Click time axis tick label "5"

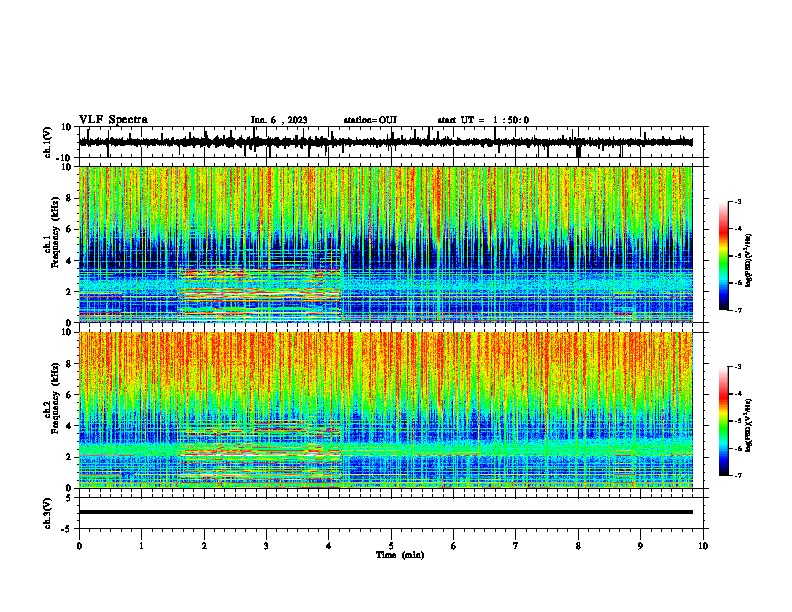click(391, 546)
